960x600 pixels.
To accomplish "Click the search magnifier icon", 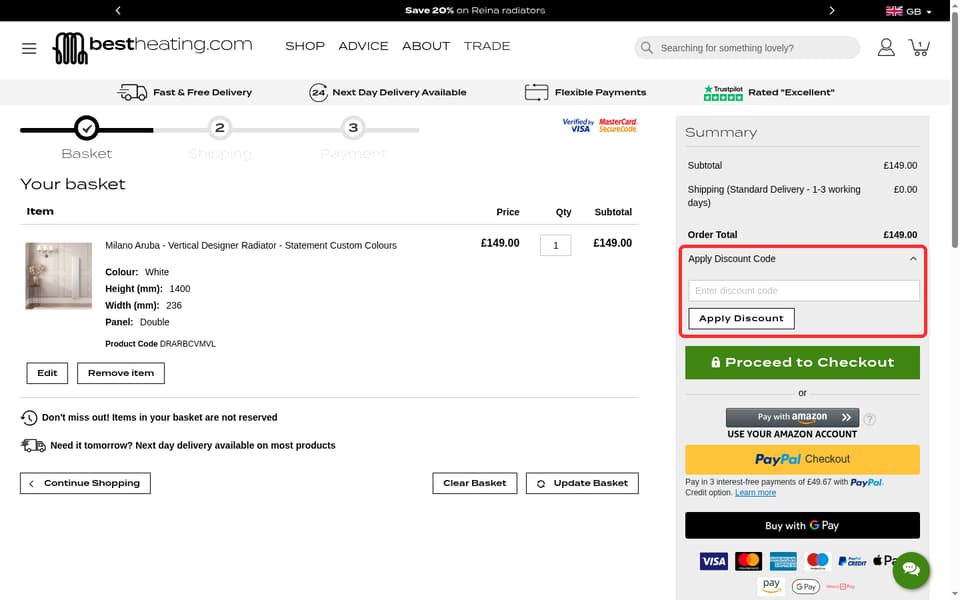I will pos(647,48).
